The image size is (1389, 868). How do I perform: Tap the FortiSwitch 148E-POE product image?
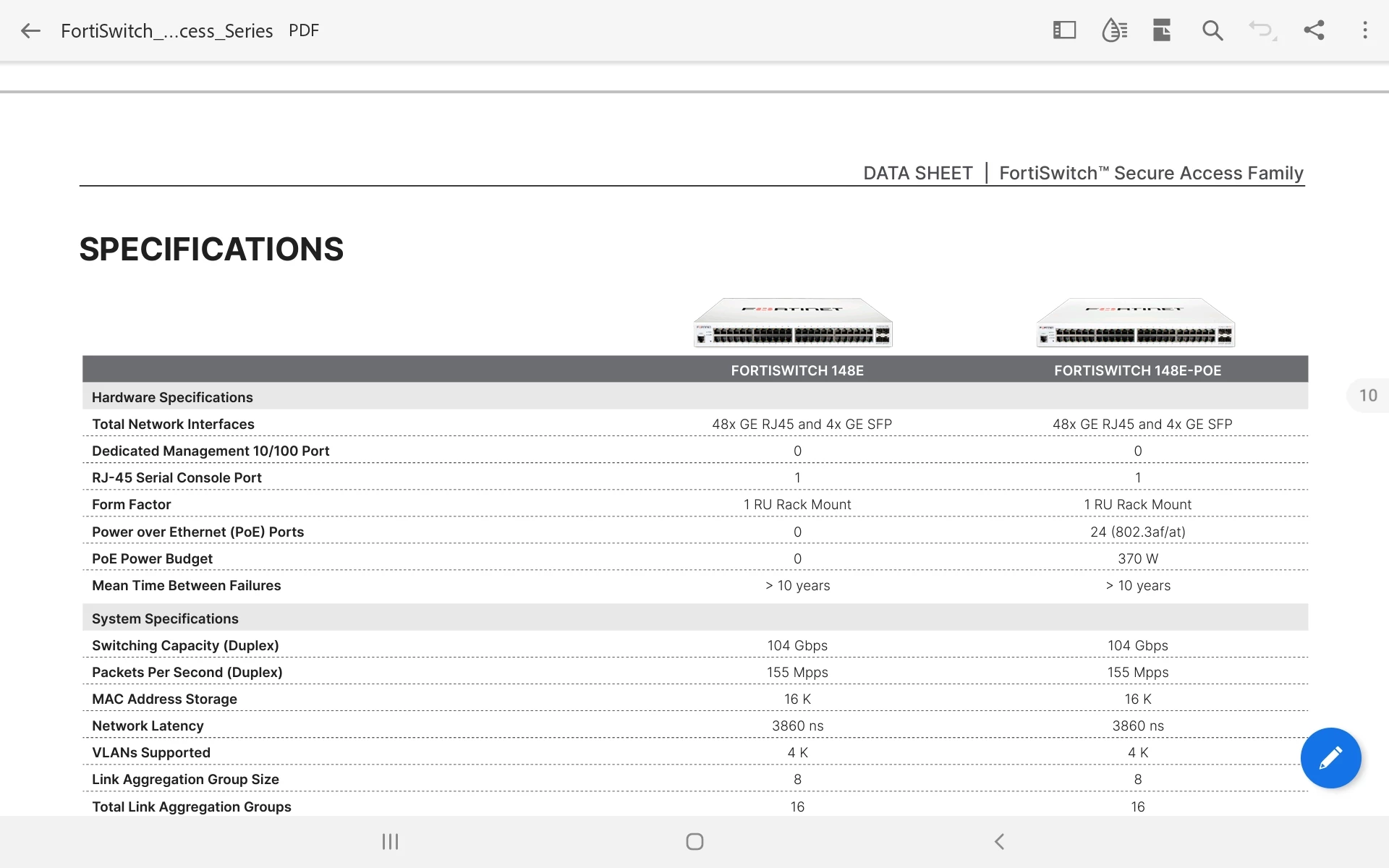click(1135, 323)
